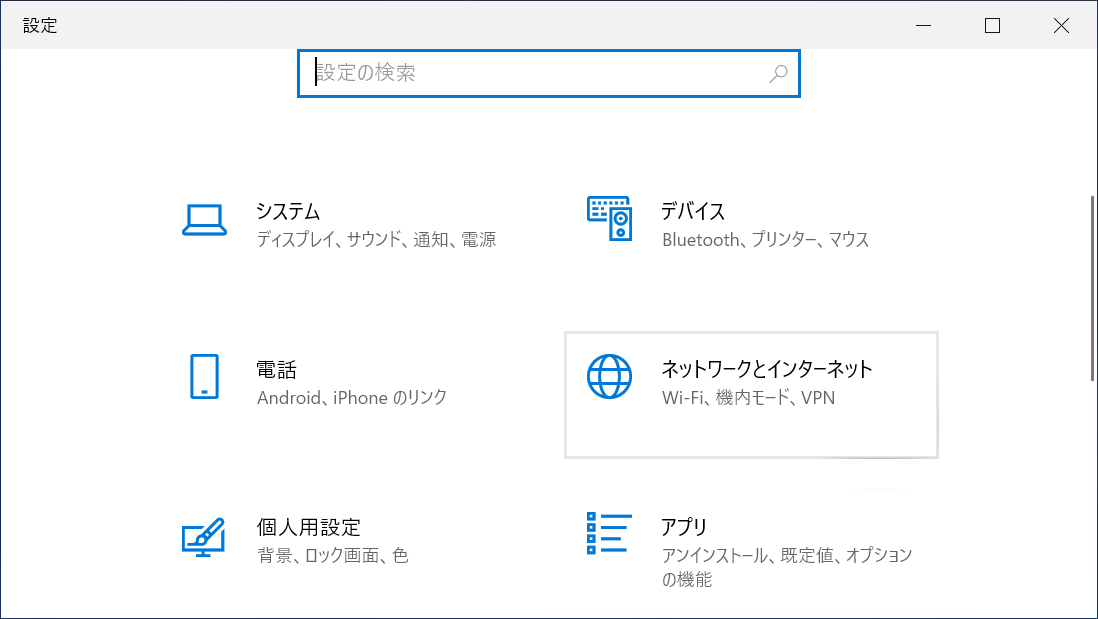Minimize the 設定 window
The width and height of the screenshot is (1098, 619).
pos(924,25)
